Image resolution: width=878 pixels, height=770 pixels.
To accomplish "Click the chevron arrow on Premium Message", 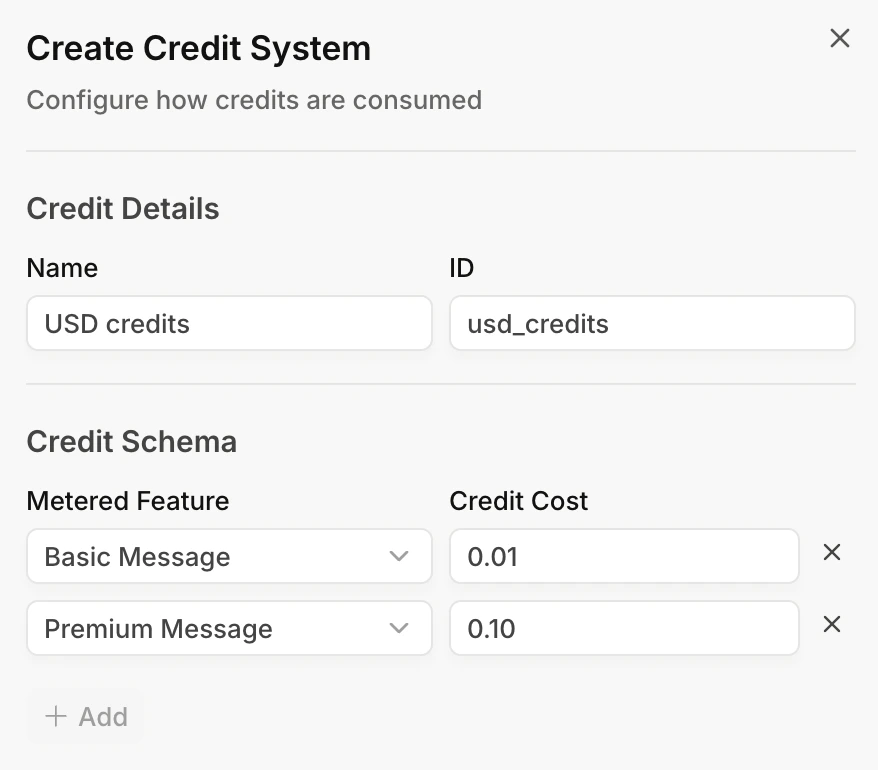I will [x=399, y=628].
